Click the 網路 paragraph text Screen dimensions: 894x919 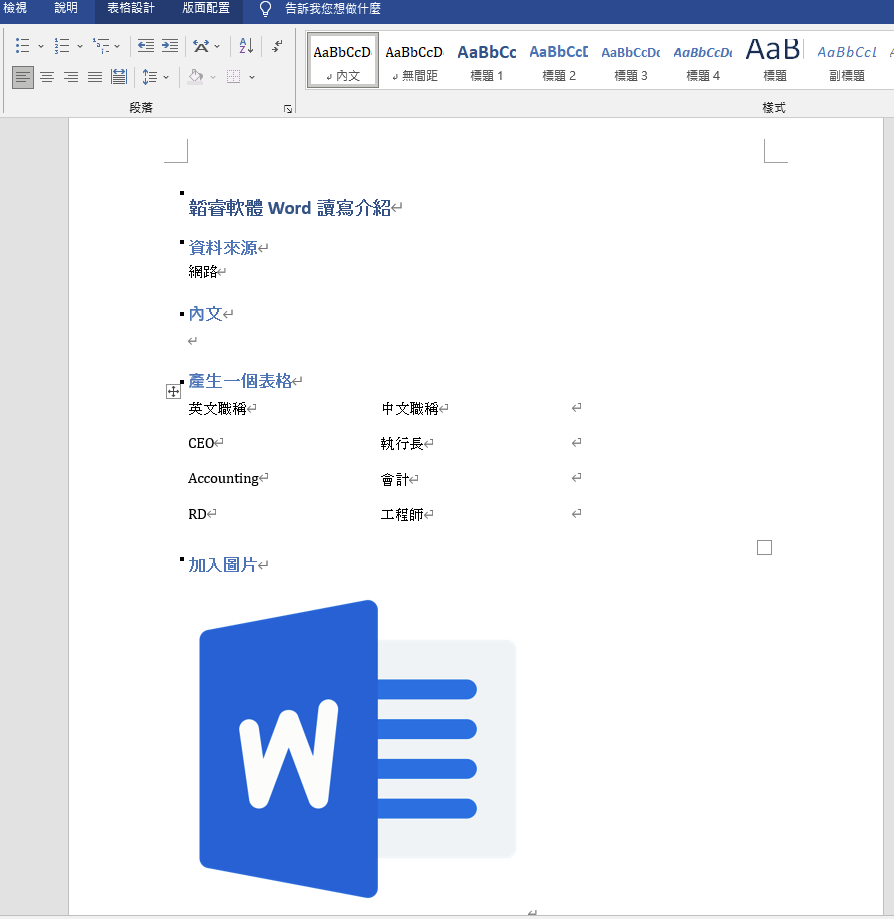203,272
